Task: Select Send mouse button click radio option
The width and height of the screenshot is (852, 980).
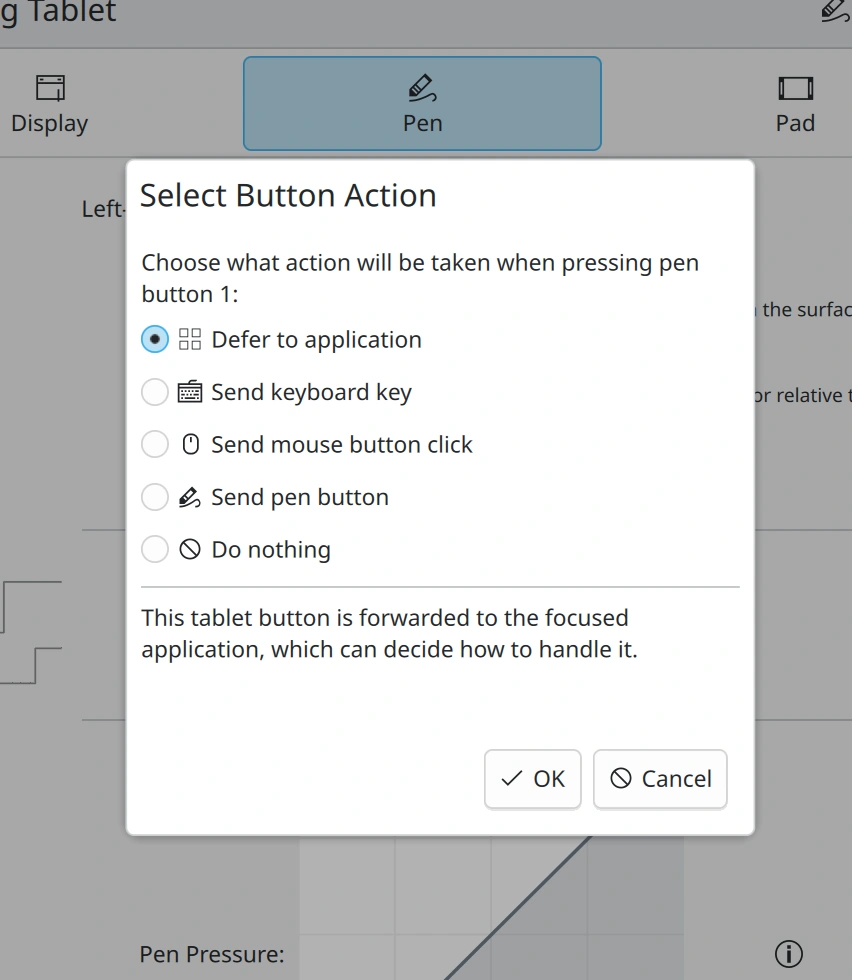Action: click(154, 444)
